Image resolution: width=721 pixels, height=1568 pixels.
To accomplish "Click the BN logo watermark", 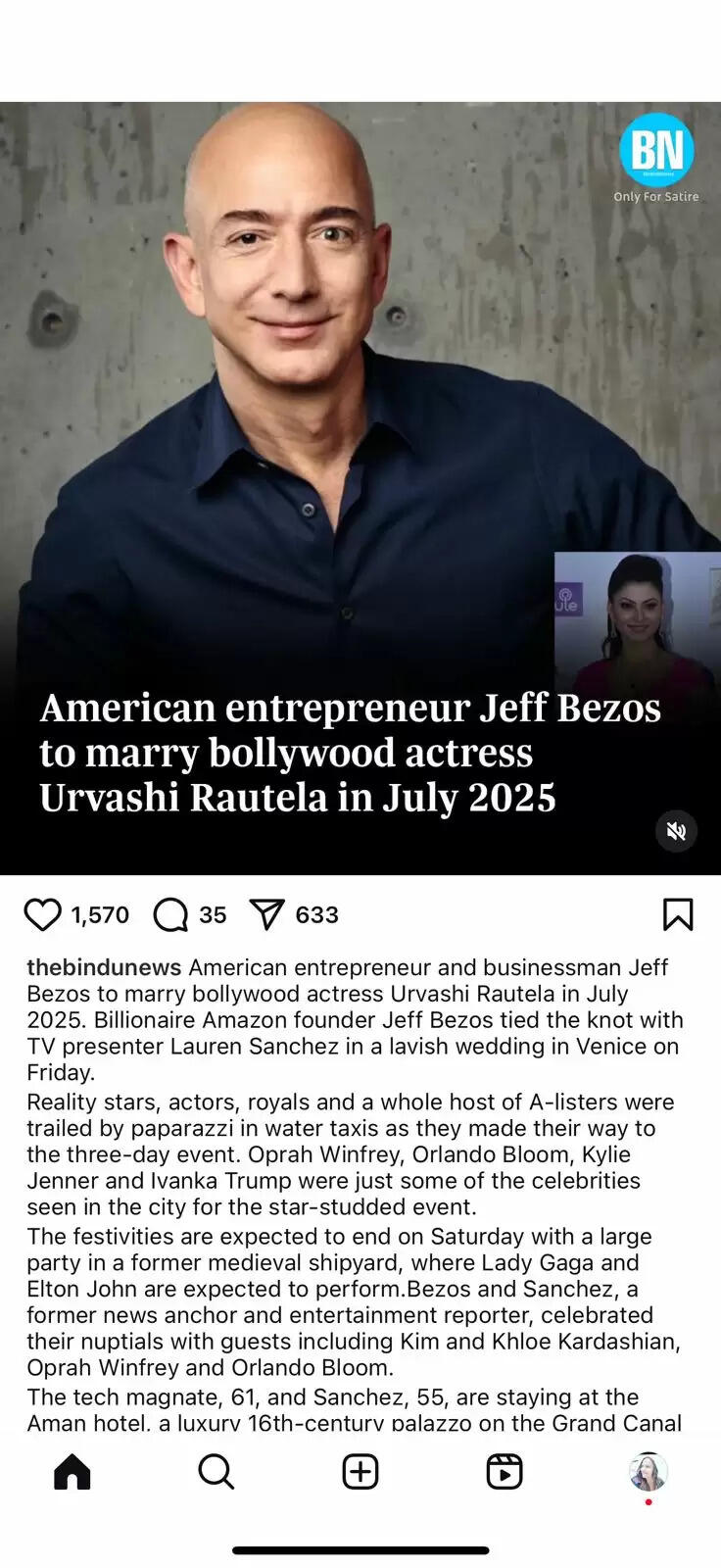I will tap(656, 150).
